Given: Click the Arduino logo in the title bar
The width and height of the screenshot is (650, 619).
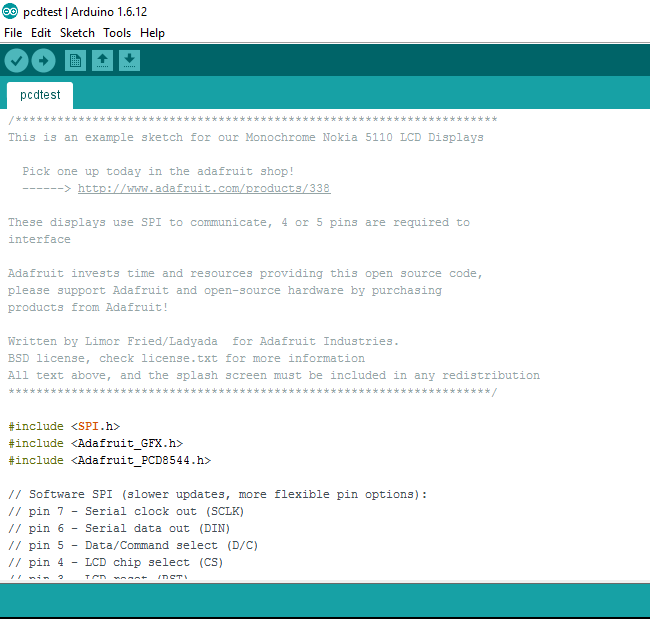Looking at the screenshot, I should [x=10, y=11].
